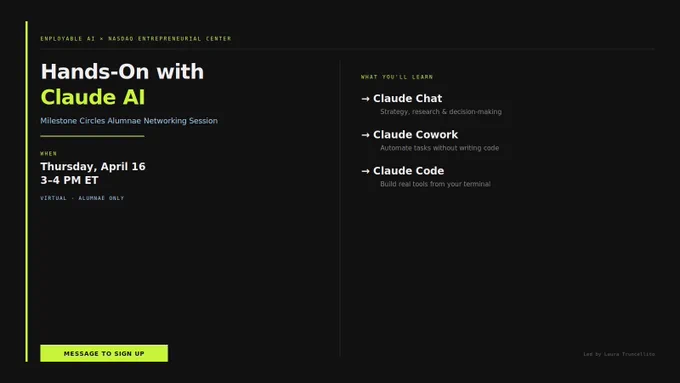Click the 'WHEN' label
Screen dimensions: 680x383
click(x=49, y=154)
